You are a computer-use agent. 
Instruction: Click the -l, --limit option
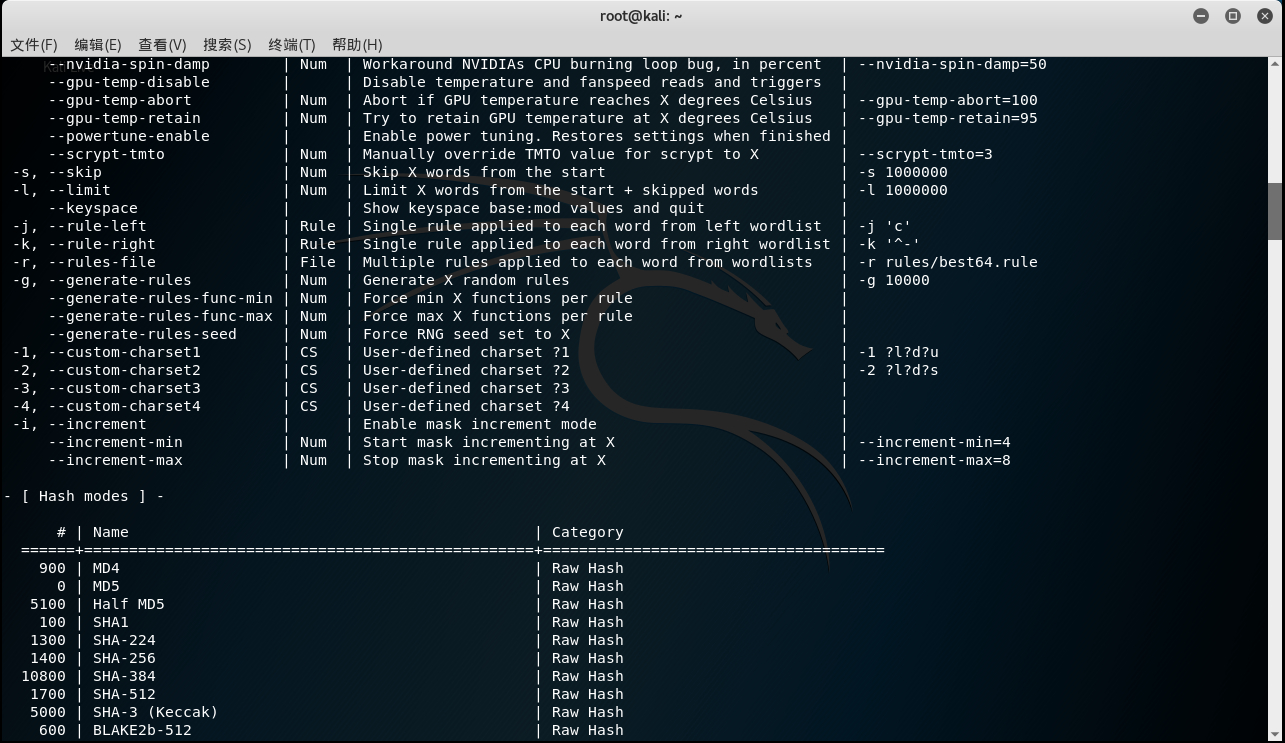62,190
